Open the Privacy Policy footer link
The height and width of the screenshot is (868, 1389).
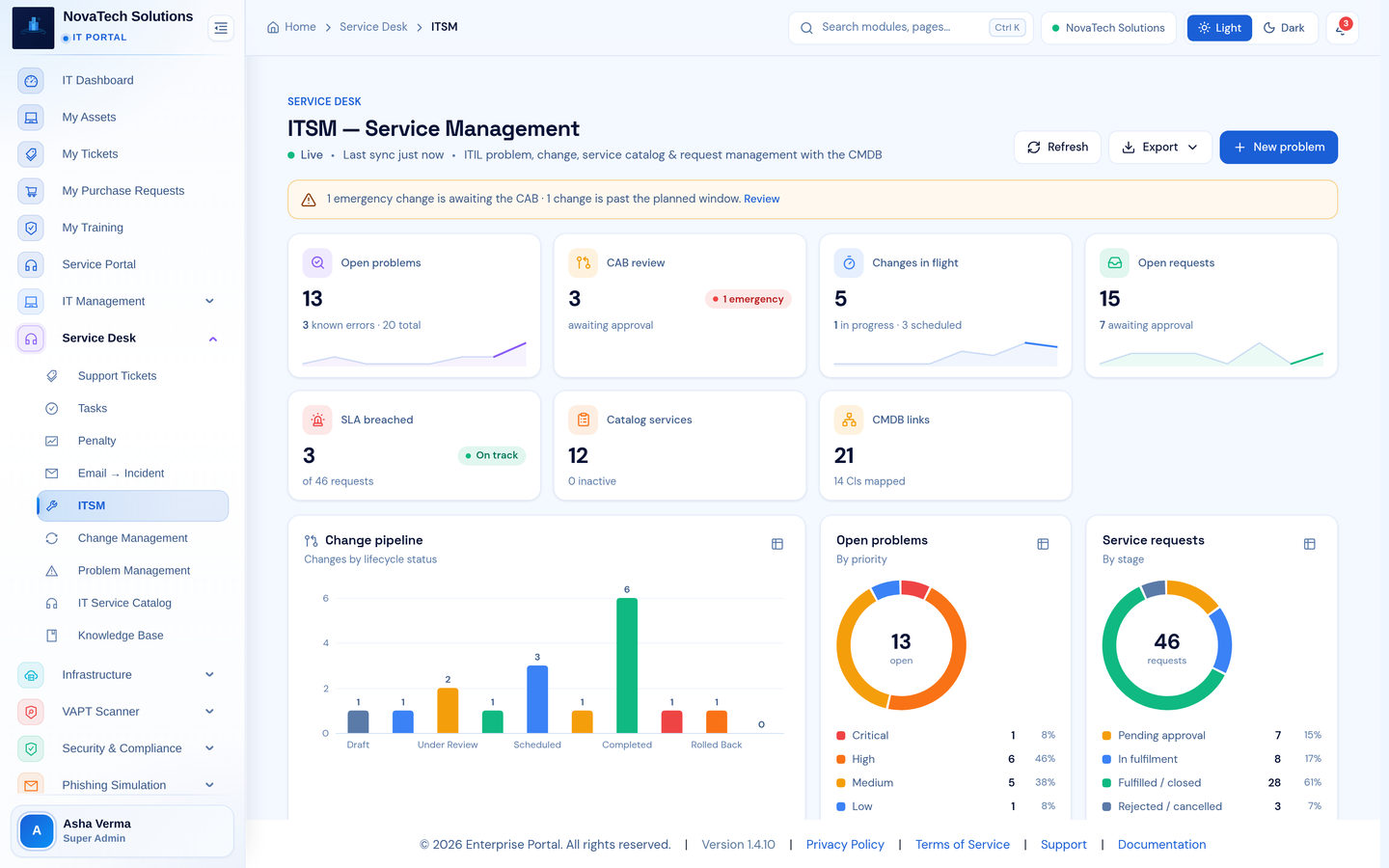click(845, 844)
